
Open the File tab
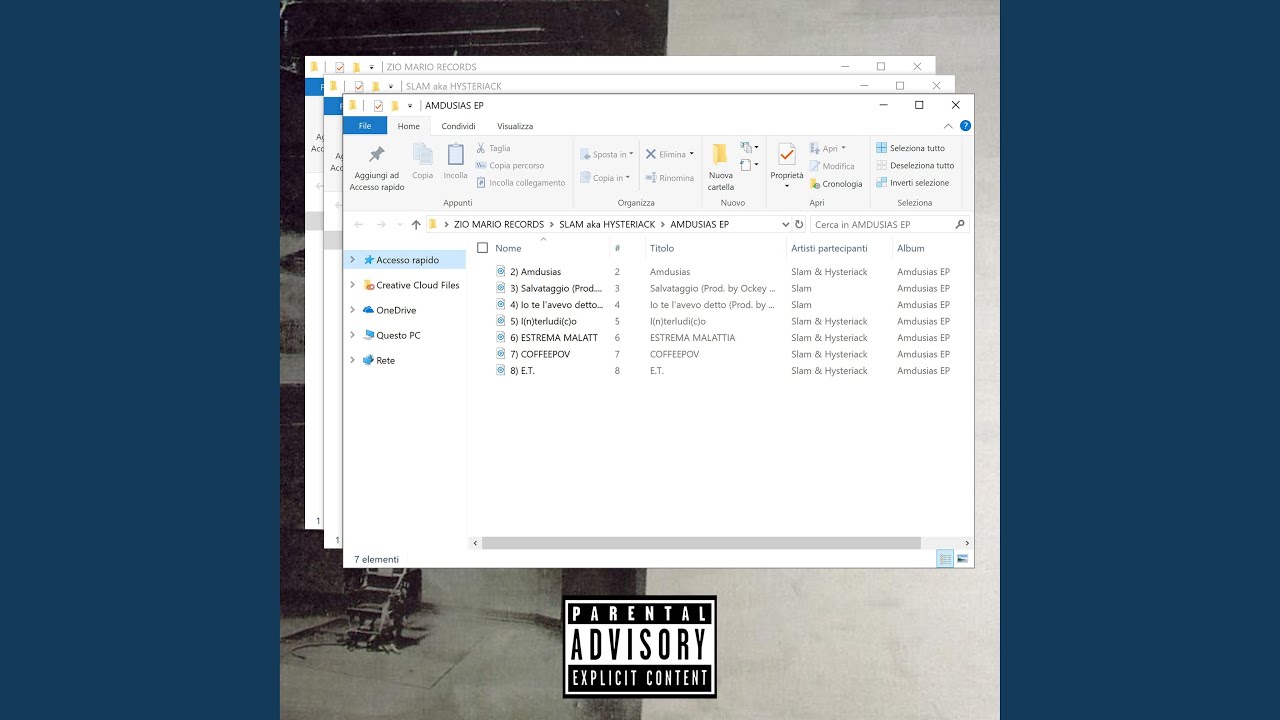tap(365, 126)
